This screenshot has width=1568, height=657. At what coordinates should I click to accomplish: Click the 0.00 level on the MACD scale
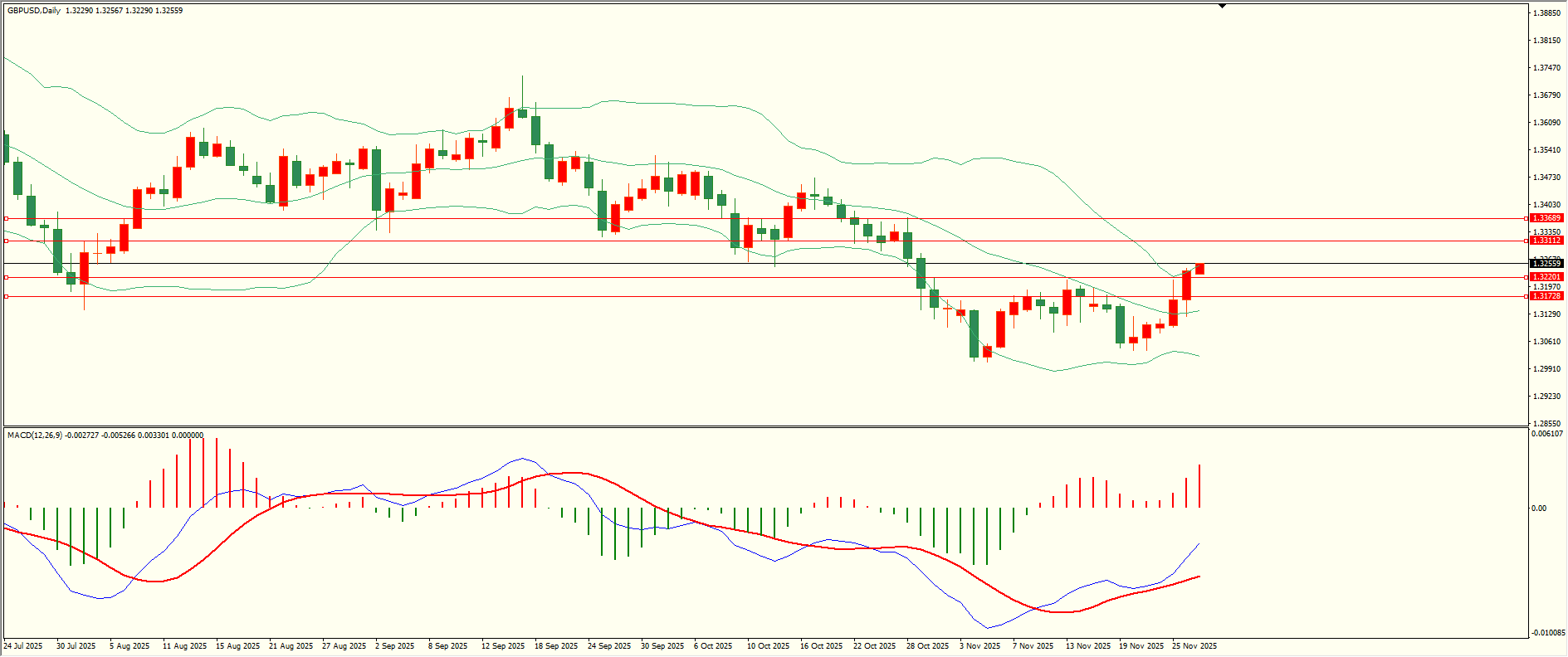tap(1539, 508)
